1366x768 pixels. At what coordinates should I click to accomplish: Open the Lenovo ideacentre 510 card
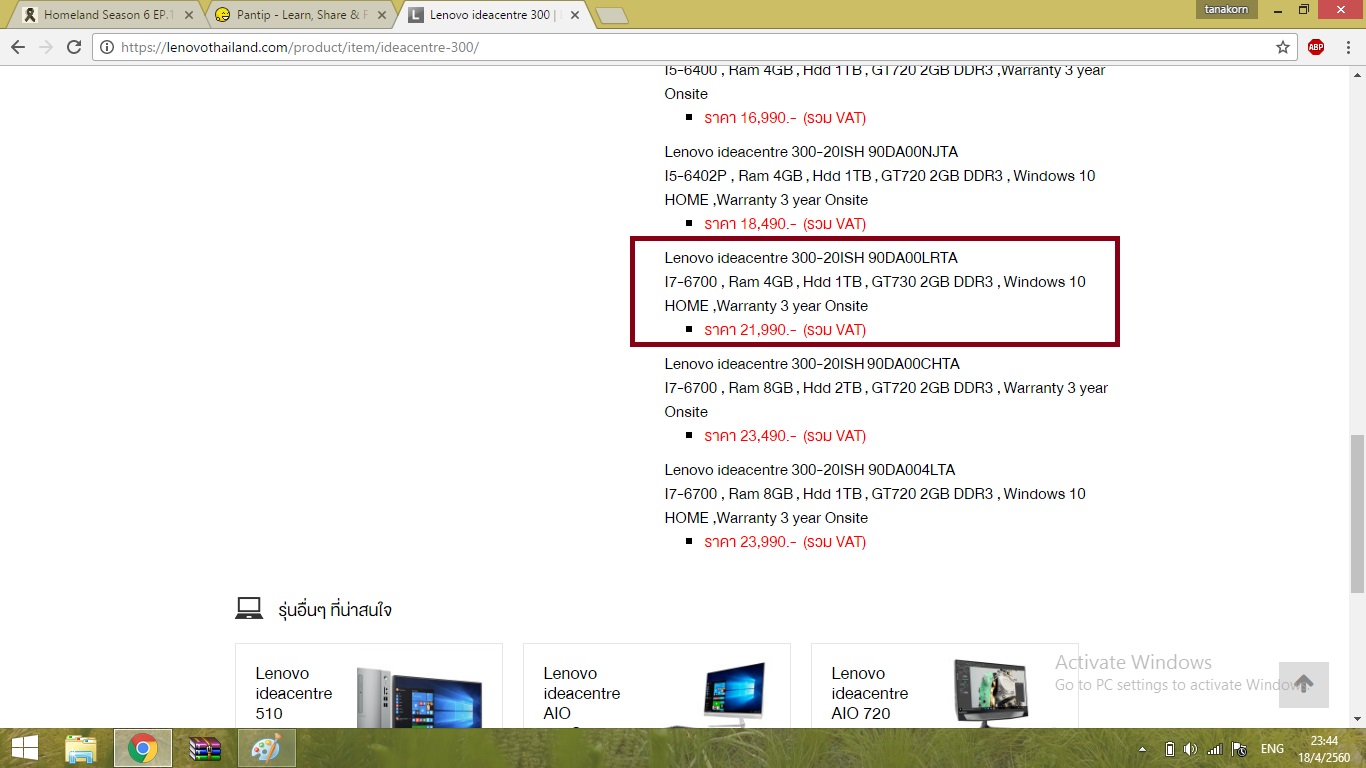[x=368, y=686]
